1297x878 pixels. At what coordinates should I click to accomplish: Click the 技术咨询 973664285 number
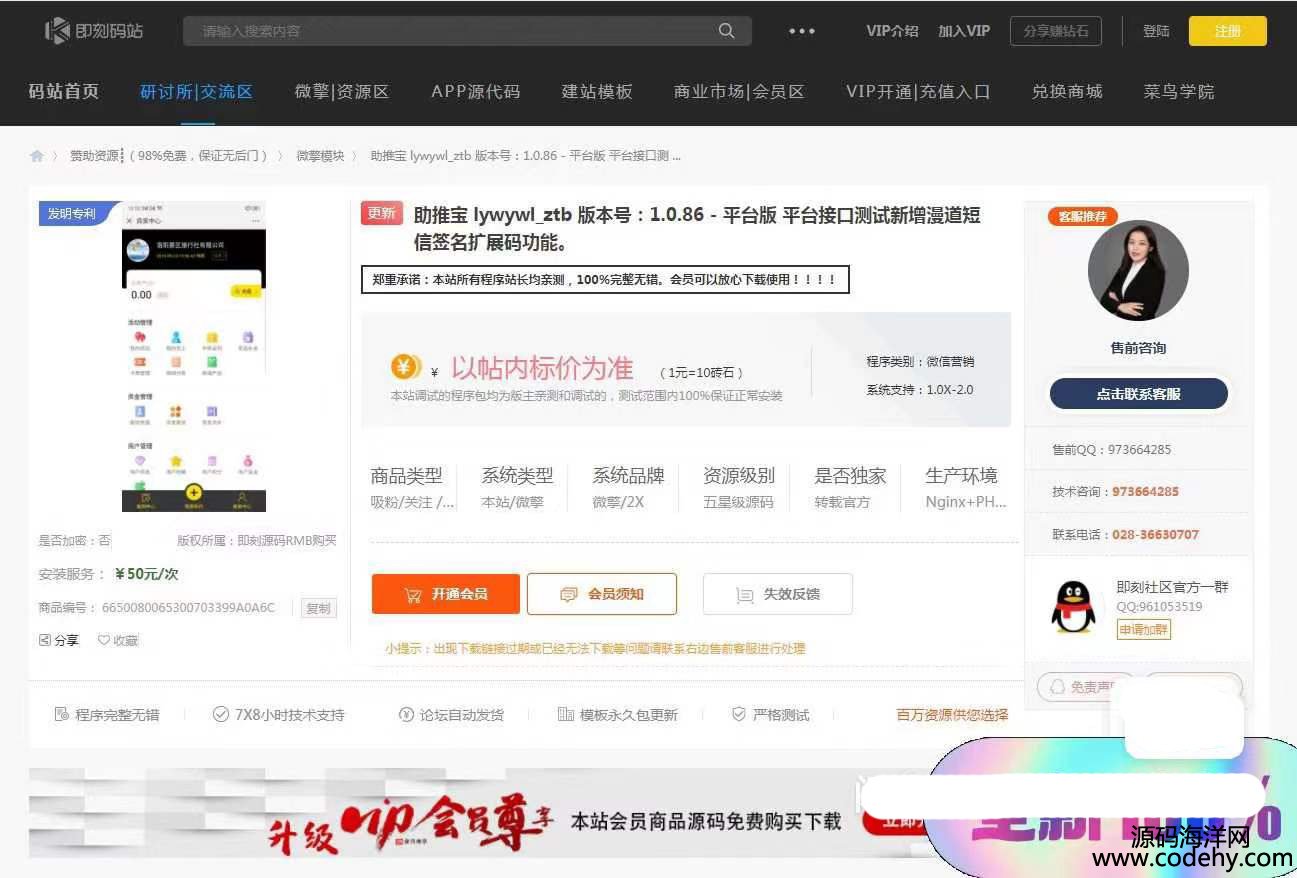point(1145,492)
